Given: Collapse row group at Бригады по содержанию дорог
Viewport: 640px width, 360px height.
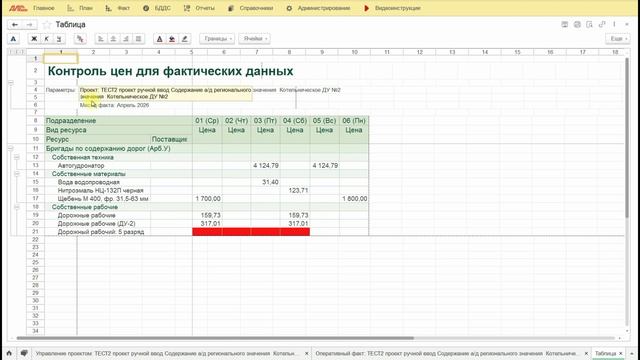Looking at the screenshot, I should (x=11, y=149).
